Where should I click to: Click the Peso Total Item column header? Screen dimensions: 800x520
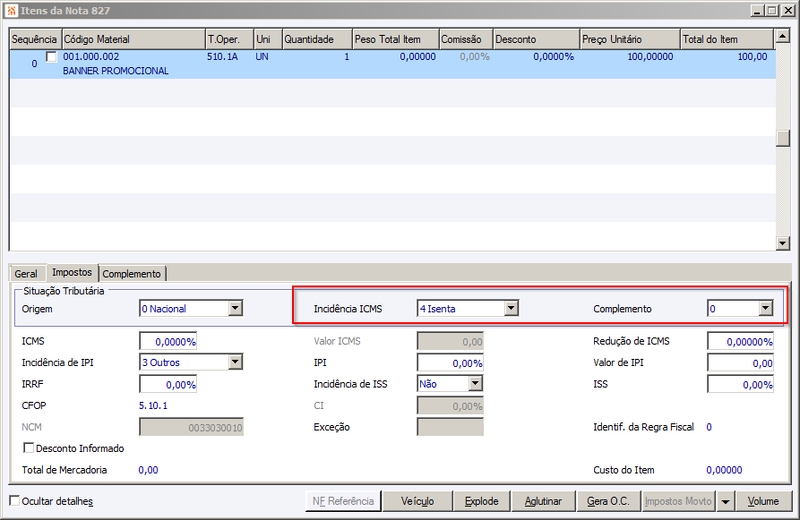395,39
